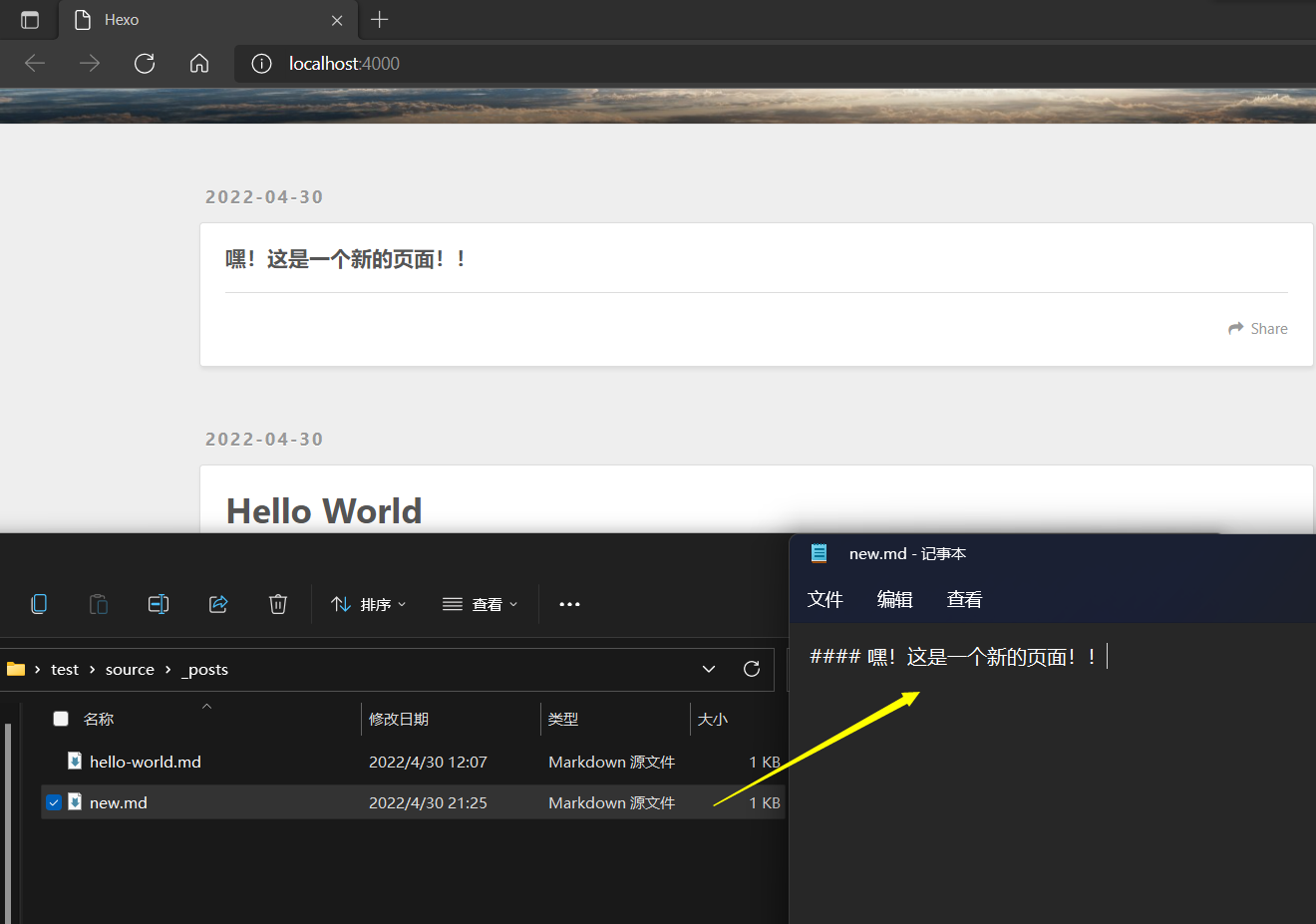
Task: Select the new.md file name
Action: point(119,802)
